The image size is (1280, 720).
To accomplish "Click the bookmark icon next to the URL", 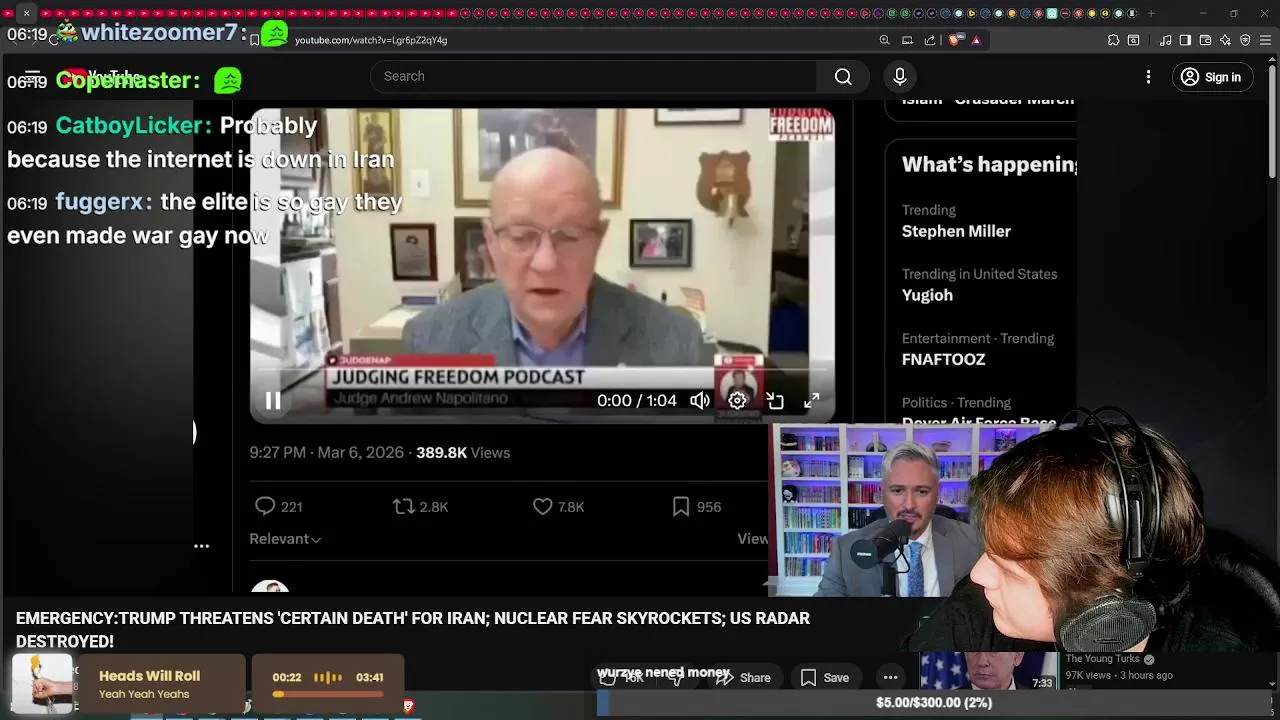I will coord(255,40).
